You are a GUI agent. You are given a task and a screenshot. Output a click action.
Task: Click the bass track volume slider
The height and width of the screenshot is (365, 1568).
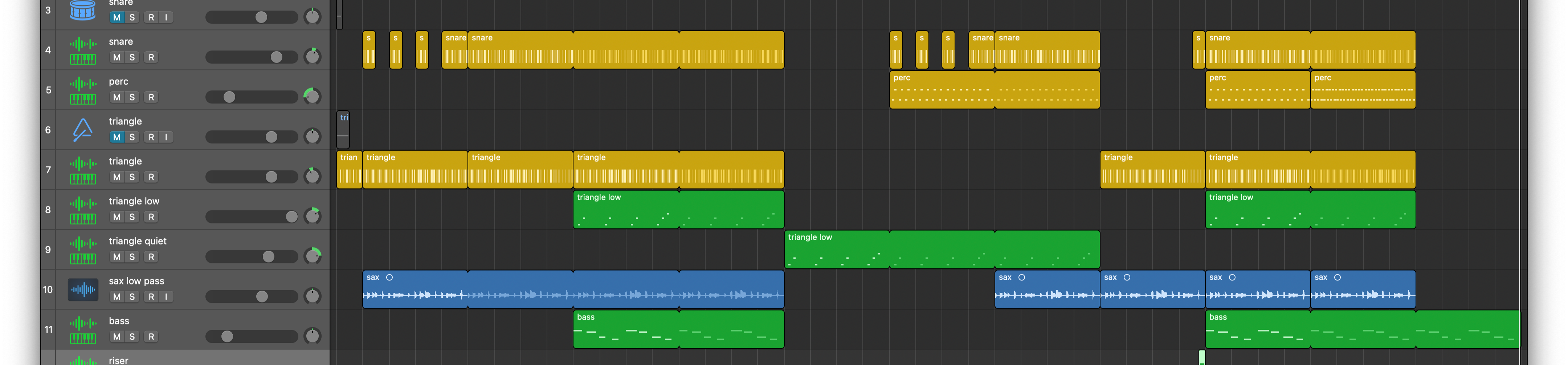point(252,336)
